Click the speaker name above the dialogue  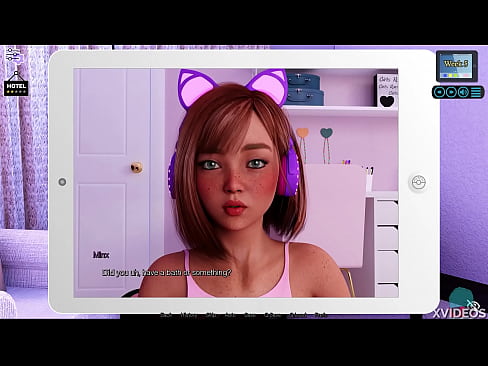pos(101,255)
